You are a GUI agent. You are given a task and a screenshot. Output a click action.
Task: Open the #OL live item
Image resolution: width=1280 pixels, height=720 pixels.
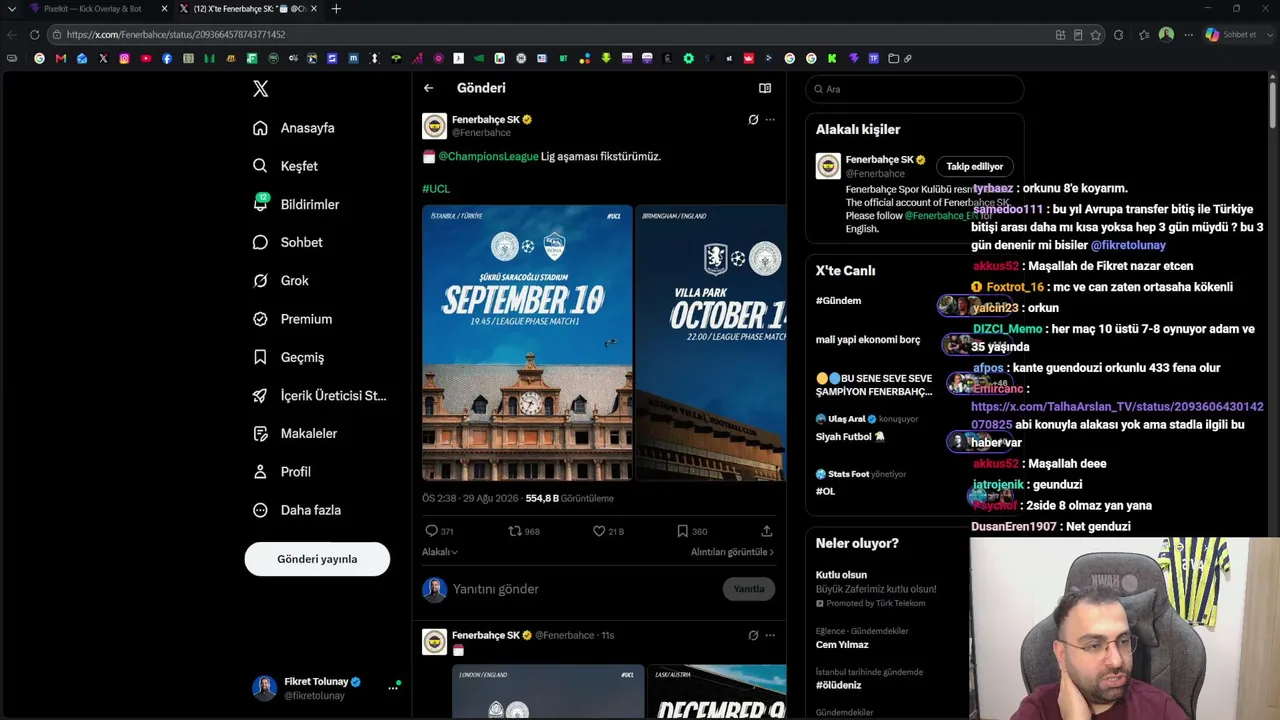coord(825,492)
